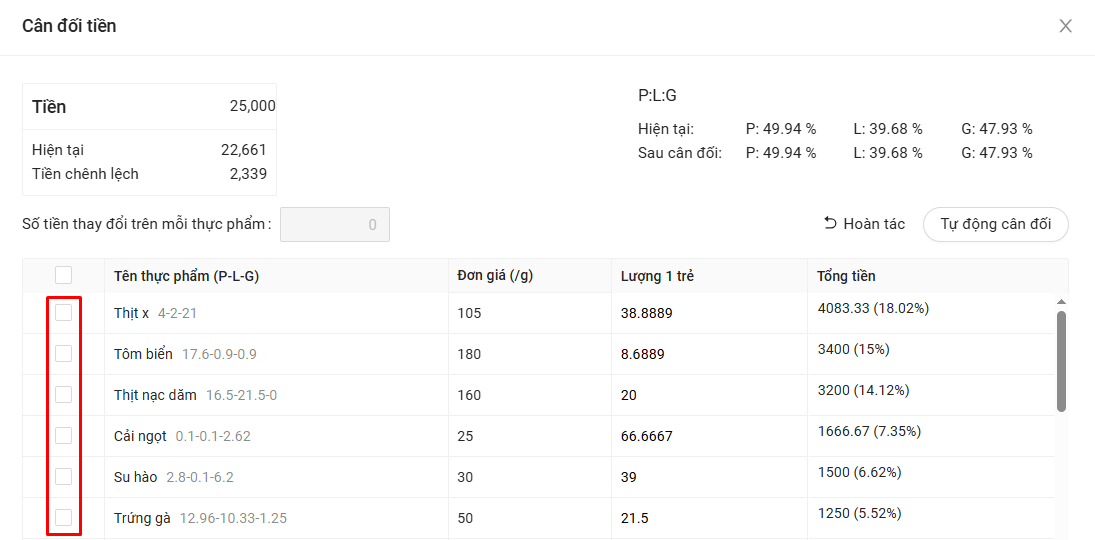
Task: Click the Trứng gà food name cell
Action: pos(142,518)
